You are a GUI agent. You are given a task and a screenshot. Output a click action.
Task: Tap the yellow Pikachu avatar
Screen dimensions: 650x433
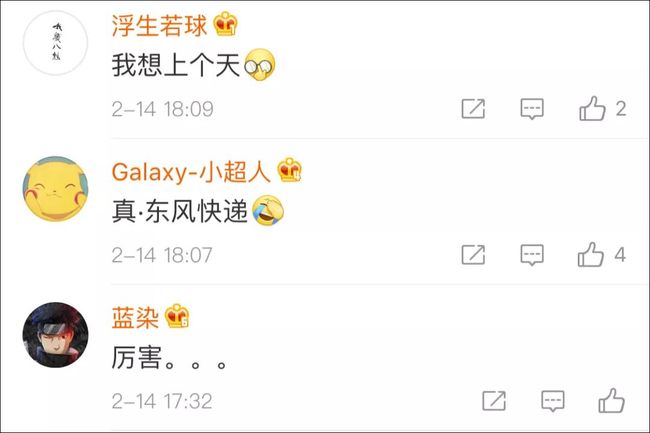[x=56, y=189]
